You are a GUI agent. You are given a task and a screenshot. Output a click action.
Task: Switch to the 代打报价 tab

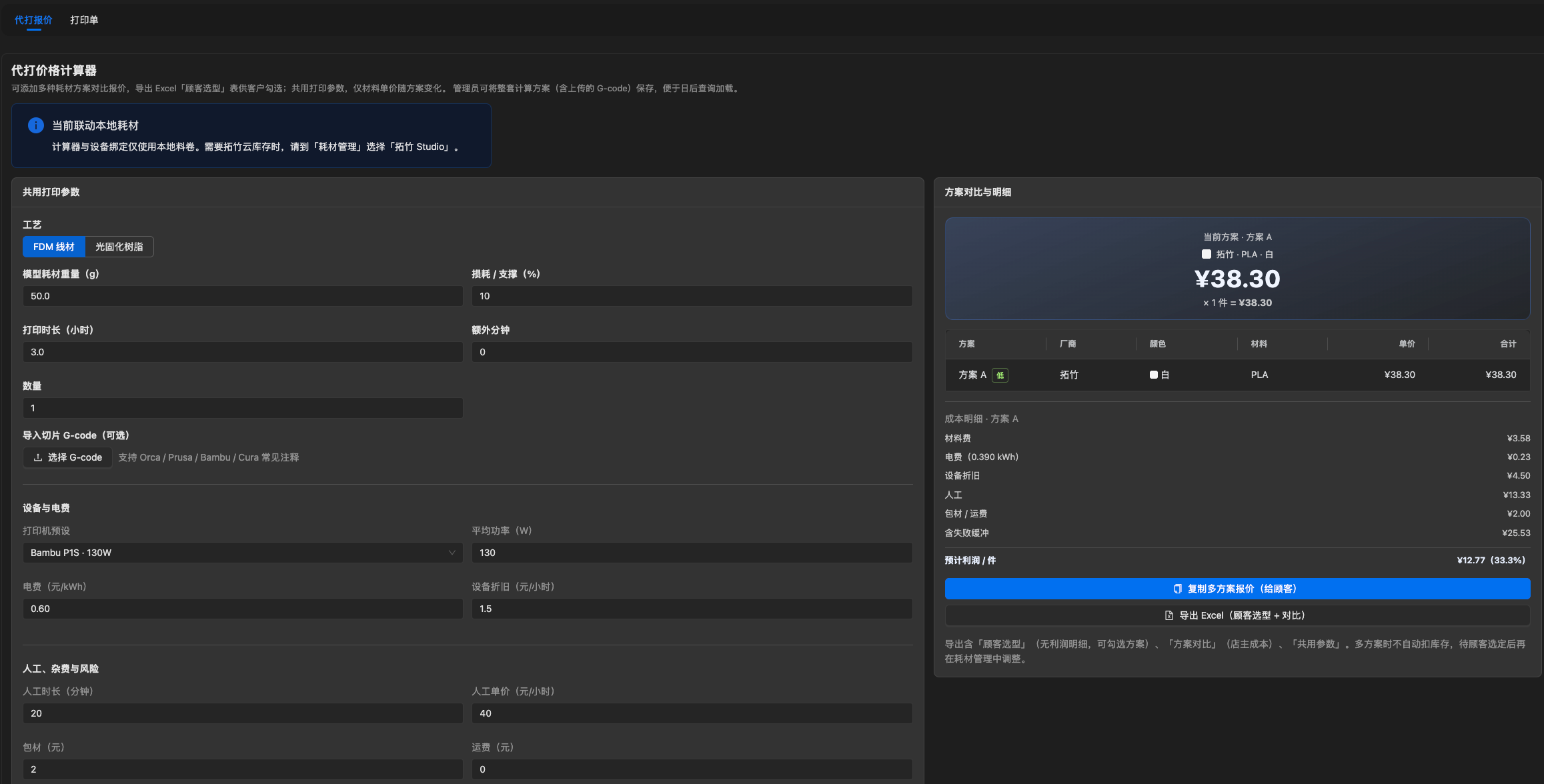pos(33,20)
